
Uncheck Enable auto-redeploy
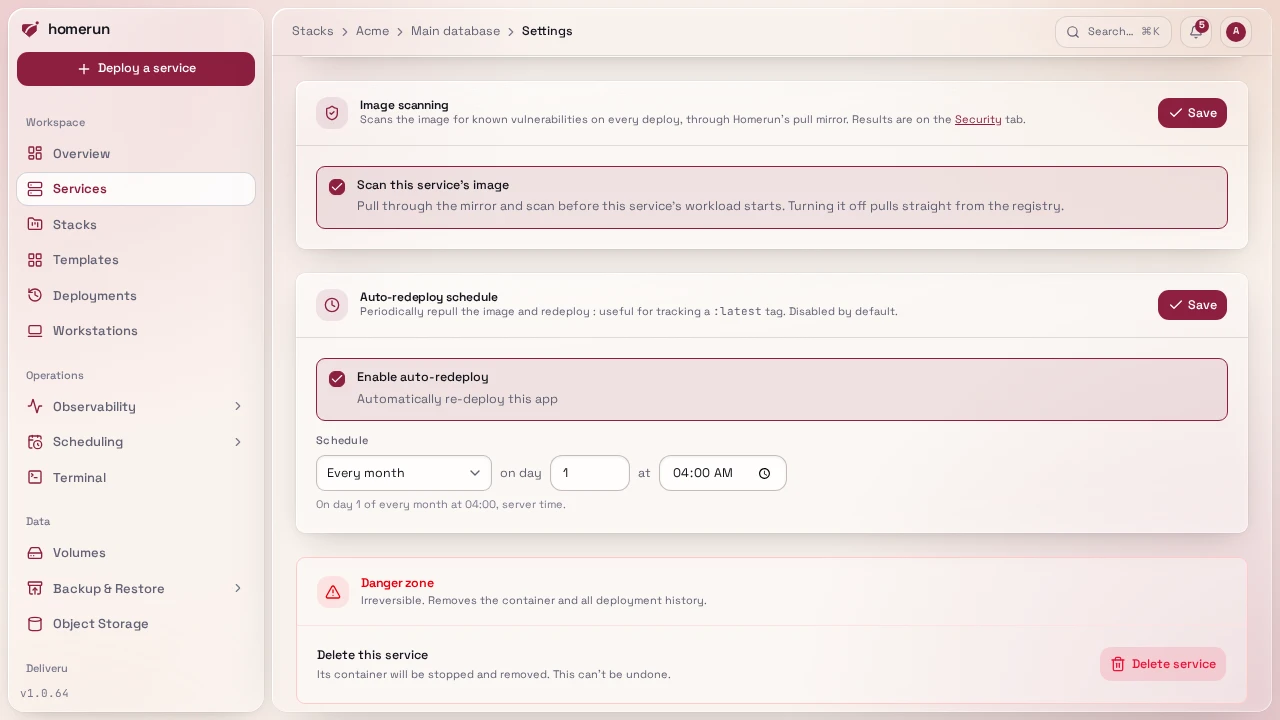(337, 379)
